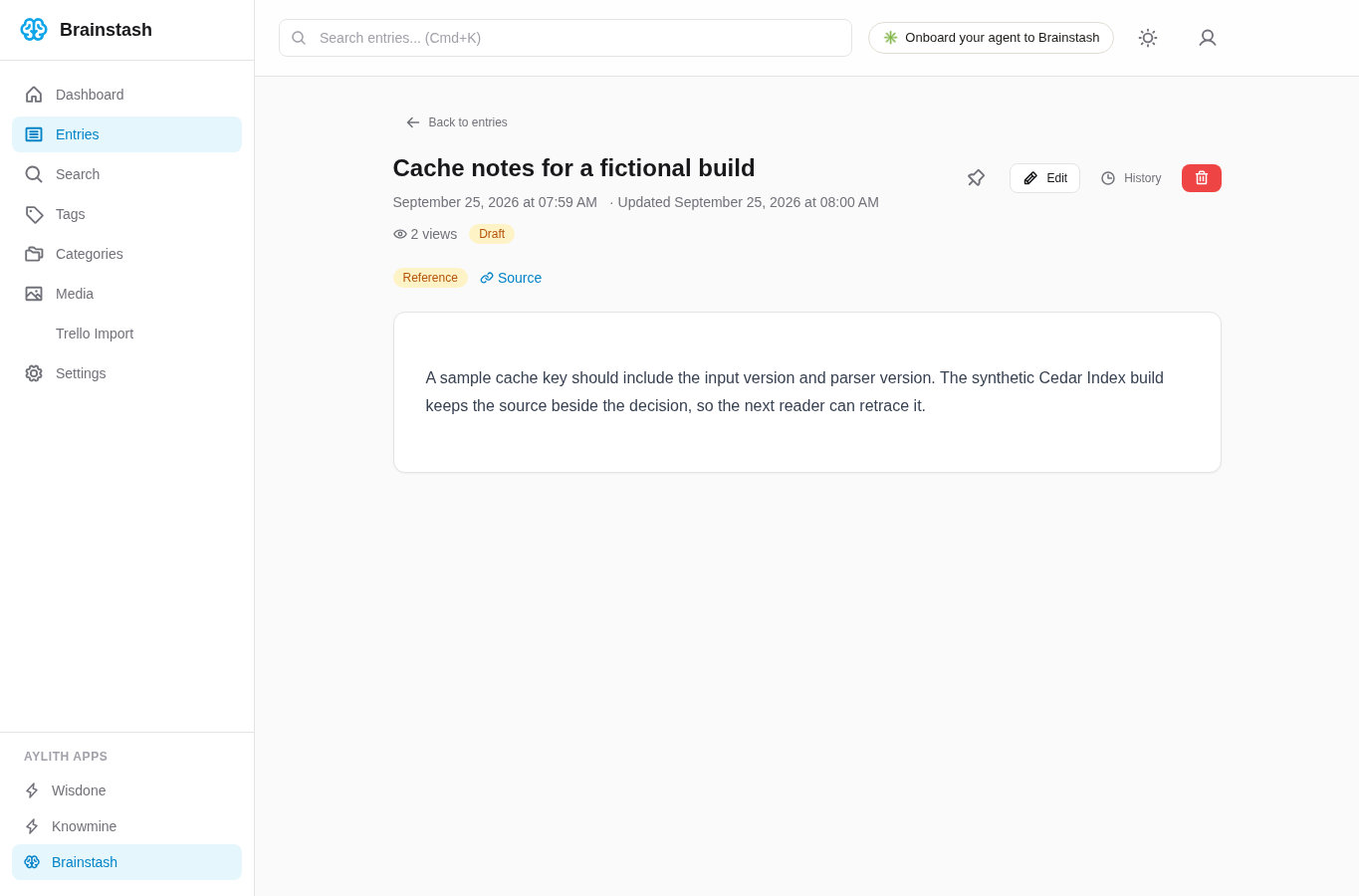The width and height of the screenshot is (1359, 896).
Task: Open Media in the sidebar
Action: point(126,294)
